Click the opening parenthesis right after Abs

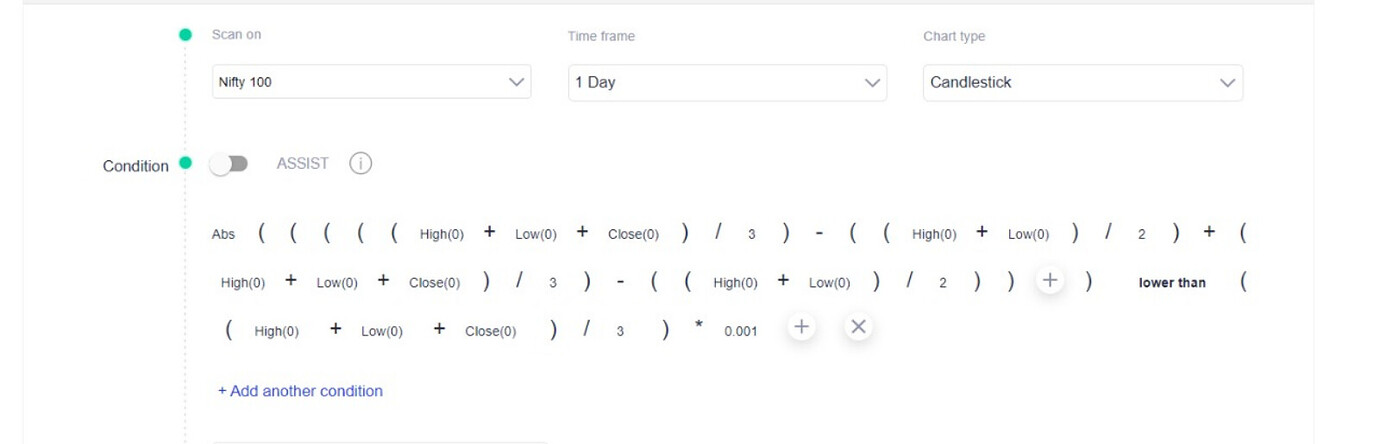[262, 234]
